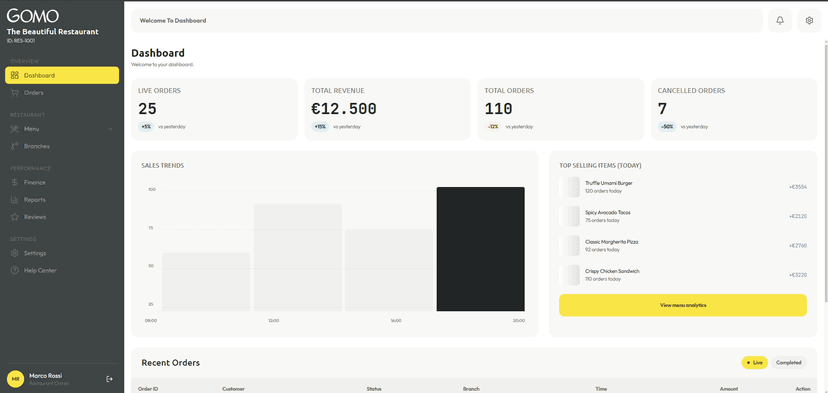Click the Spicy Avocado Tacos item name
This screenshot has height=393, width=828.
click(608, 212)
